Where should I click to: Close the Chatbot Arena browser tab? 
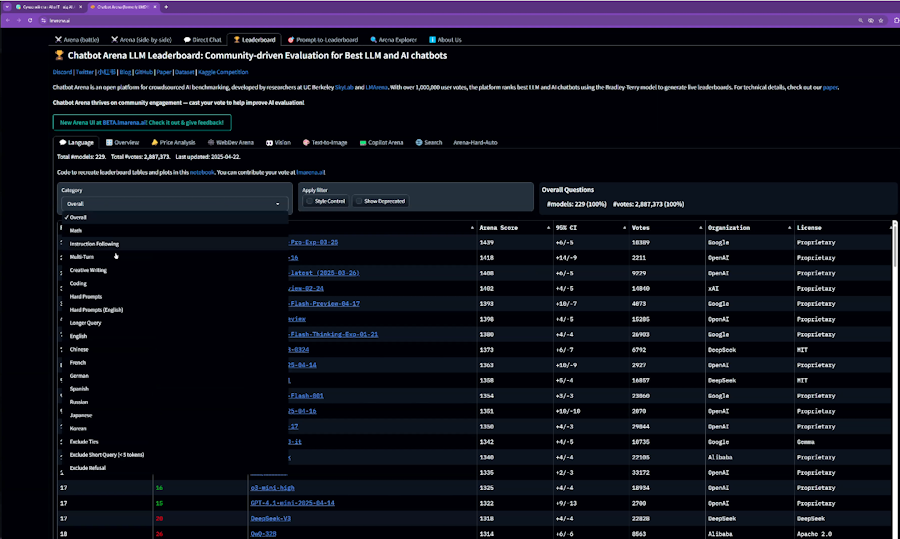(154, 7)
